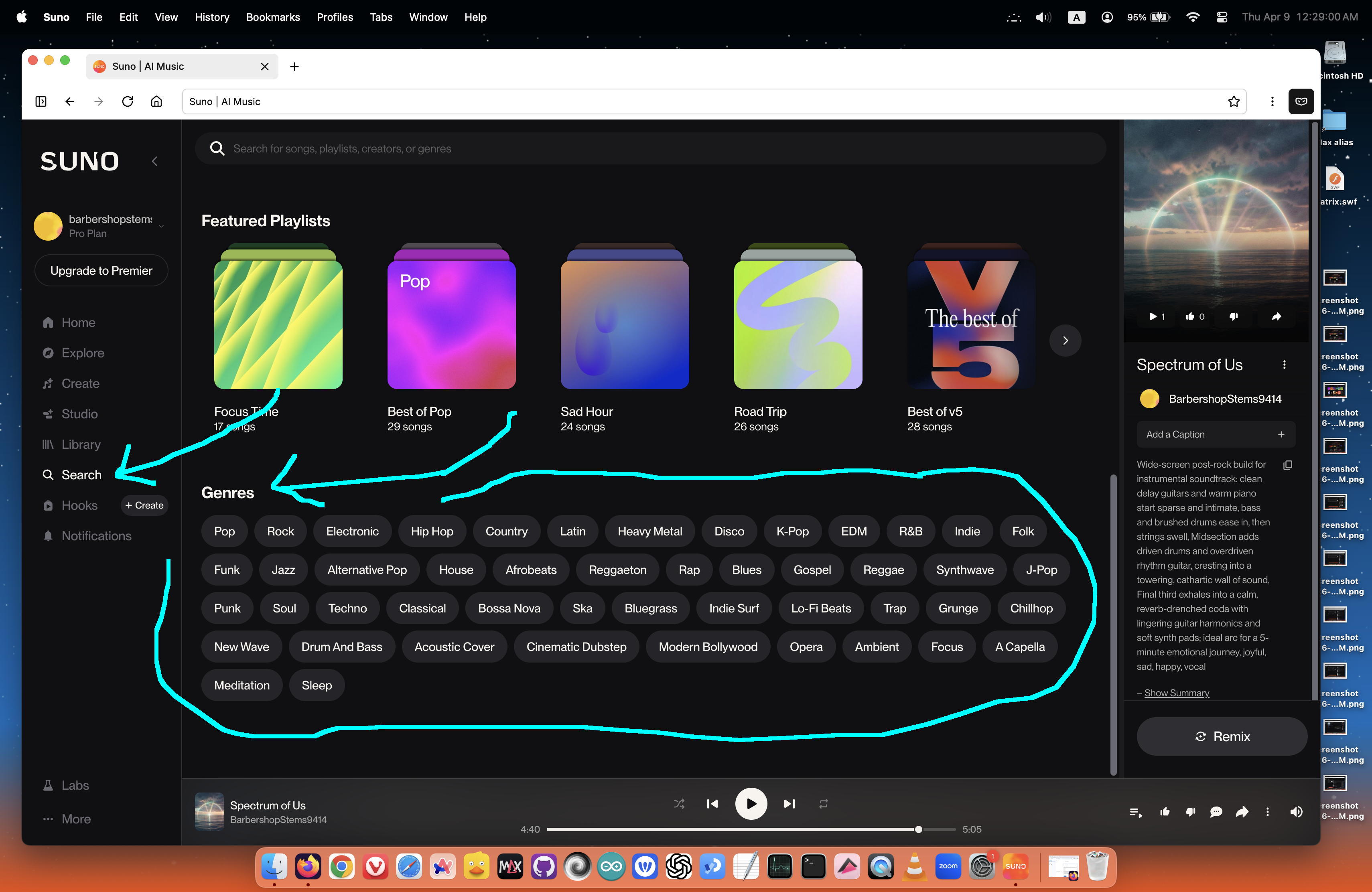Open the History menu
This screenshot has height=892, width=1372.
click(x=211, y=17)
